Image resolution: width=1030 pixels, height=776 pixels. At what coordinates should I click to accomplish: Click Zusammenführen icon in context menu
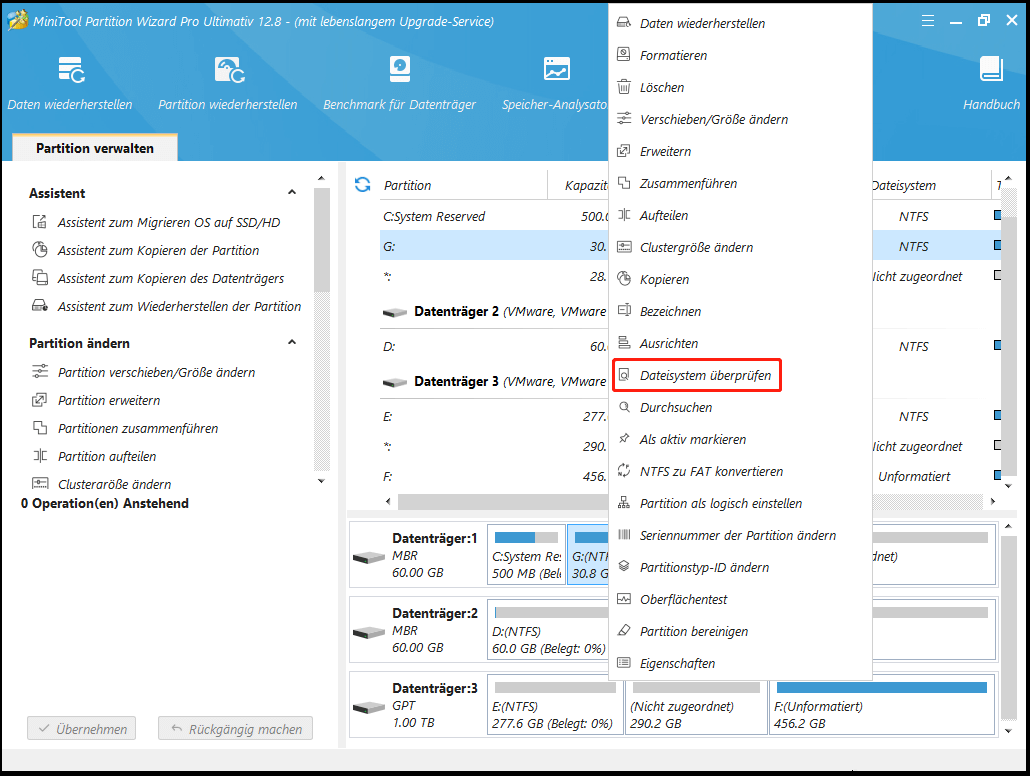pos(624,183)
